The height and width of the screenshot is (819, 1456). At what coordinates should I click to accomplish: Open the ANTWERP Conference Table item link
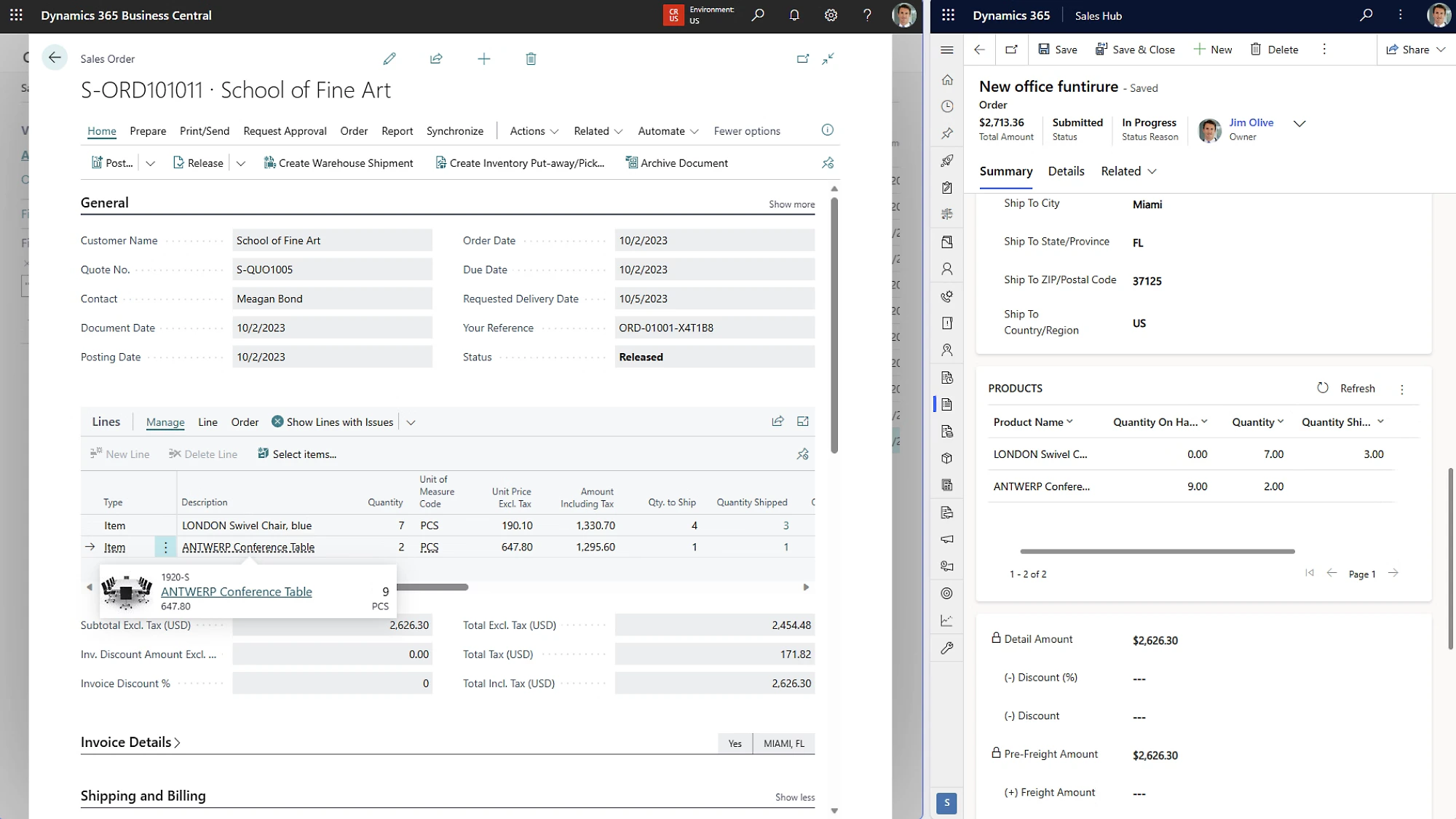click(236, 591)
